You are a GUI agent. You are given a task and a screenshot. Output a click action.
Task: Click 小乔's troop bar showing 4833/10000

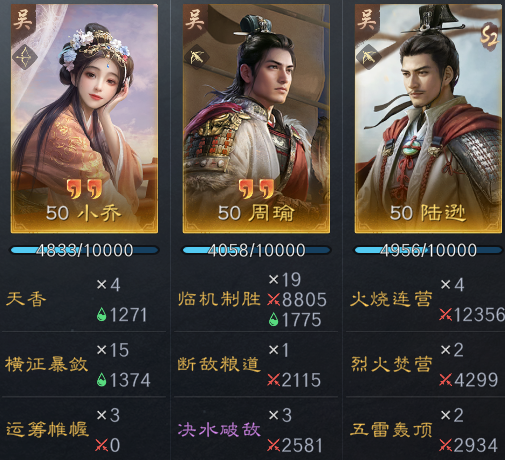pos(84,250)
